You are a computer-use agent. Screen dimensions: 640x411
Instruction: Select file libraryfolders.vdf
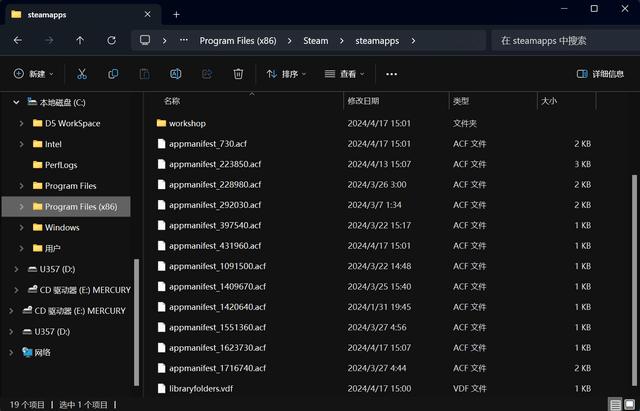point(373,389)
